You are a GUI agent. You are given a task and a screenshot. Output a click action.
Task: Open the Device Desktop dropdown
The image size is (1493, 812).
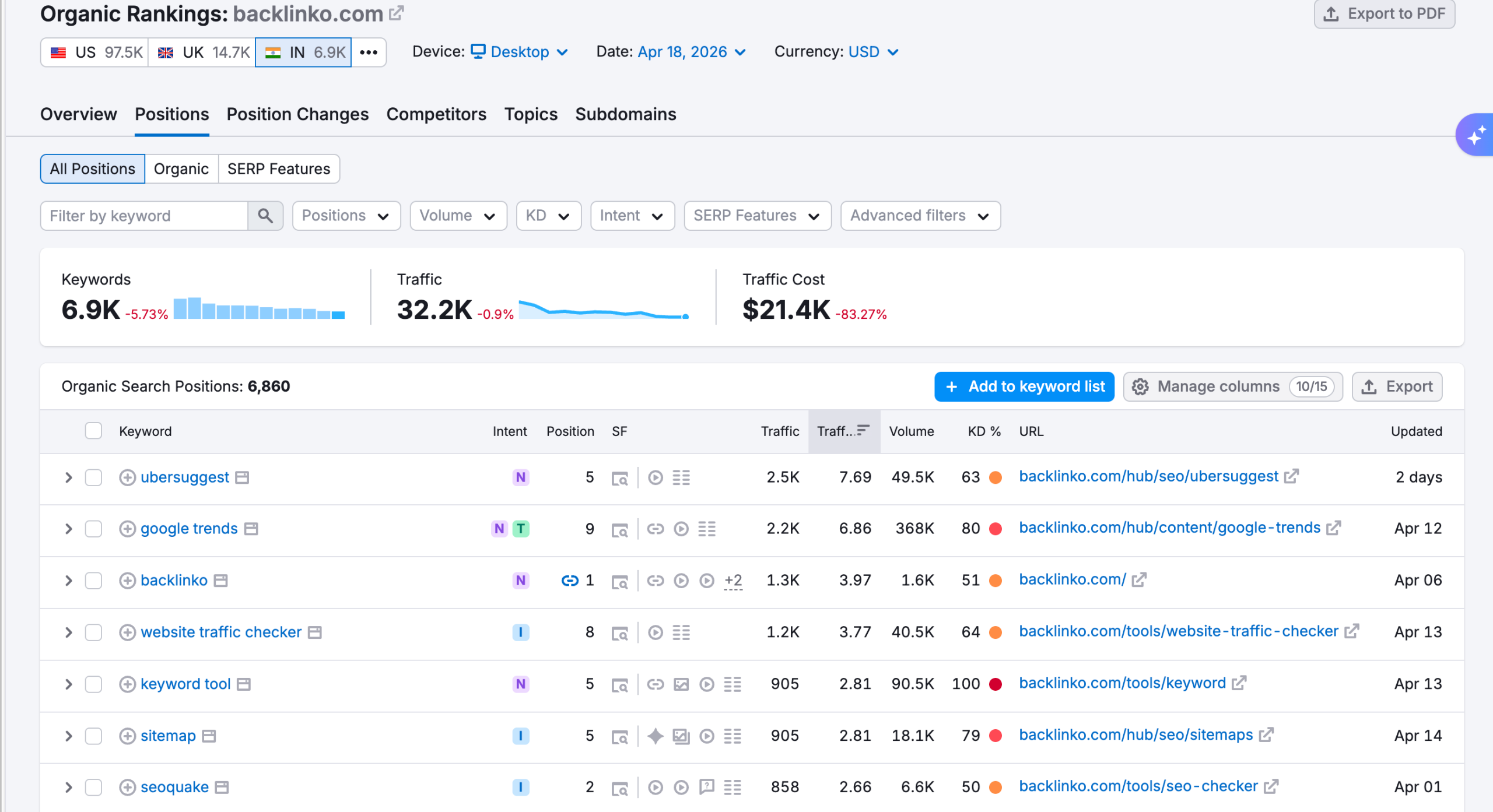pos(520,52)
